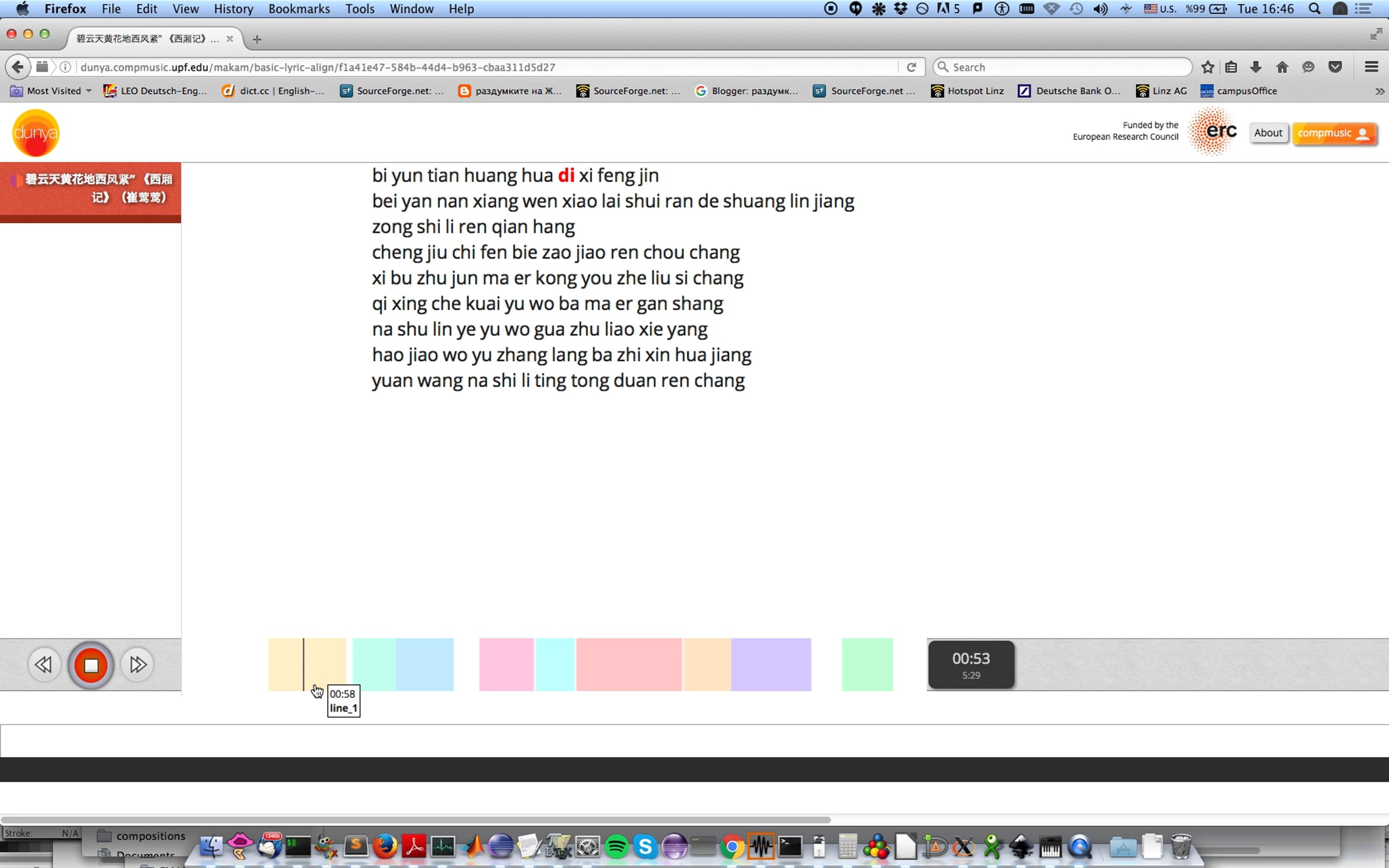Open the Bookmarks menu
Image resolution: width=1389 pixels, height=868 pixels.
click(299, 9)
